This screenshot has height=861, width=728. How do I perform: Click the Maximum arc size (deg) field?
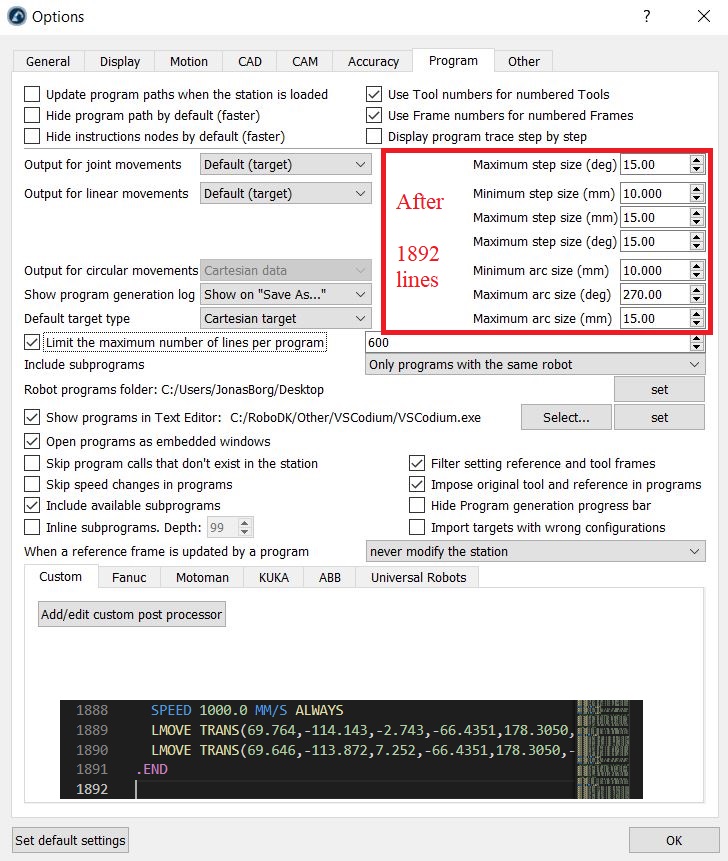click(x=654, y=295)
